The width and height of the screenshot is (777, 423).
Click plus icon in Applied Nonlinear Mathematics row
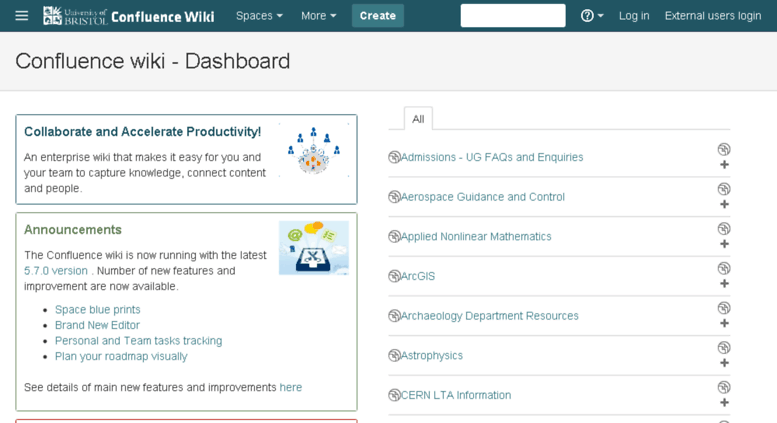coord(724,244)
